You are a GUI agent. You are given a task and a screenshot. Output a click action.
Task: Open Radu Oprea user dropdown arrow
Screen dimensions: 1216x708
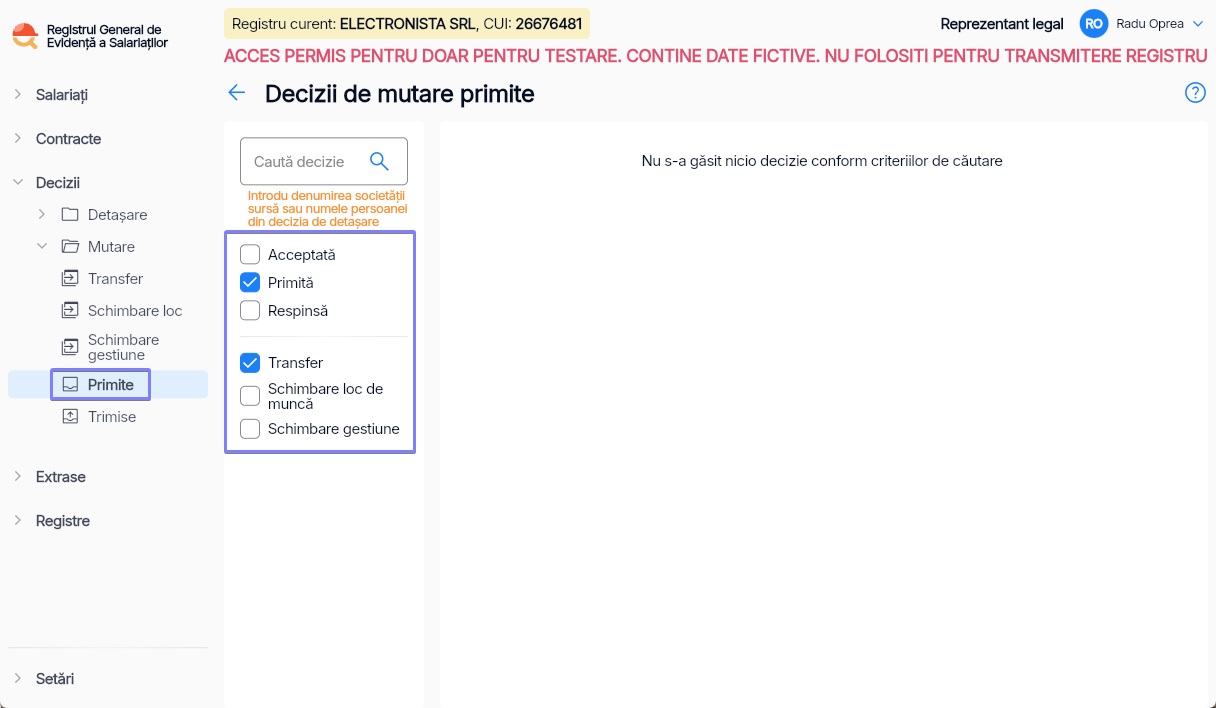pos(1198,24)
